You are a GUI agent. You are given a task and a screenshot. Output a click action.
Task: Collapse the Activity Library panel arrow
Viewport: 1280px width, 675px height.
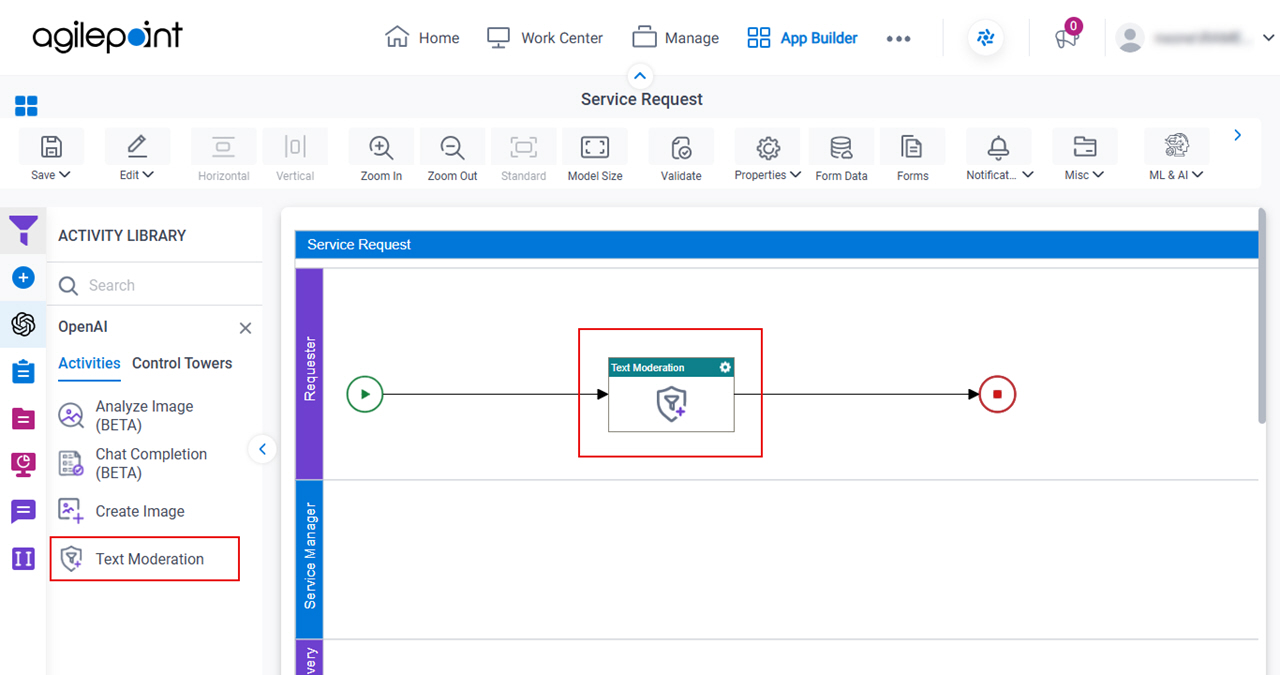coord(262,449)
